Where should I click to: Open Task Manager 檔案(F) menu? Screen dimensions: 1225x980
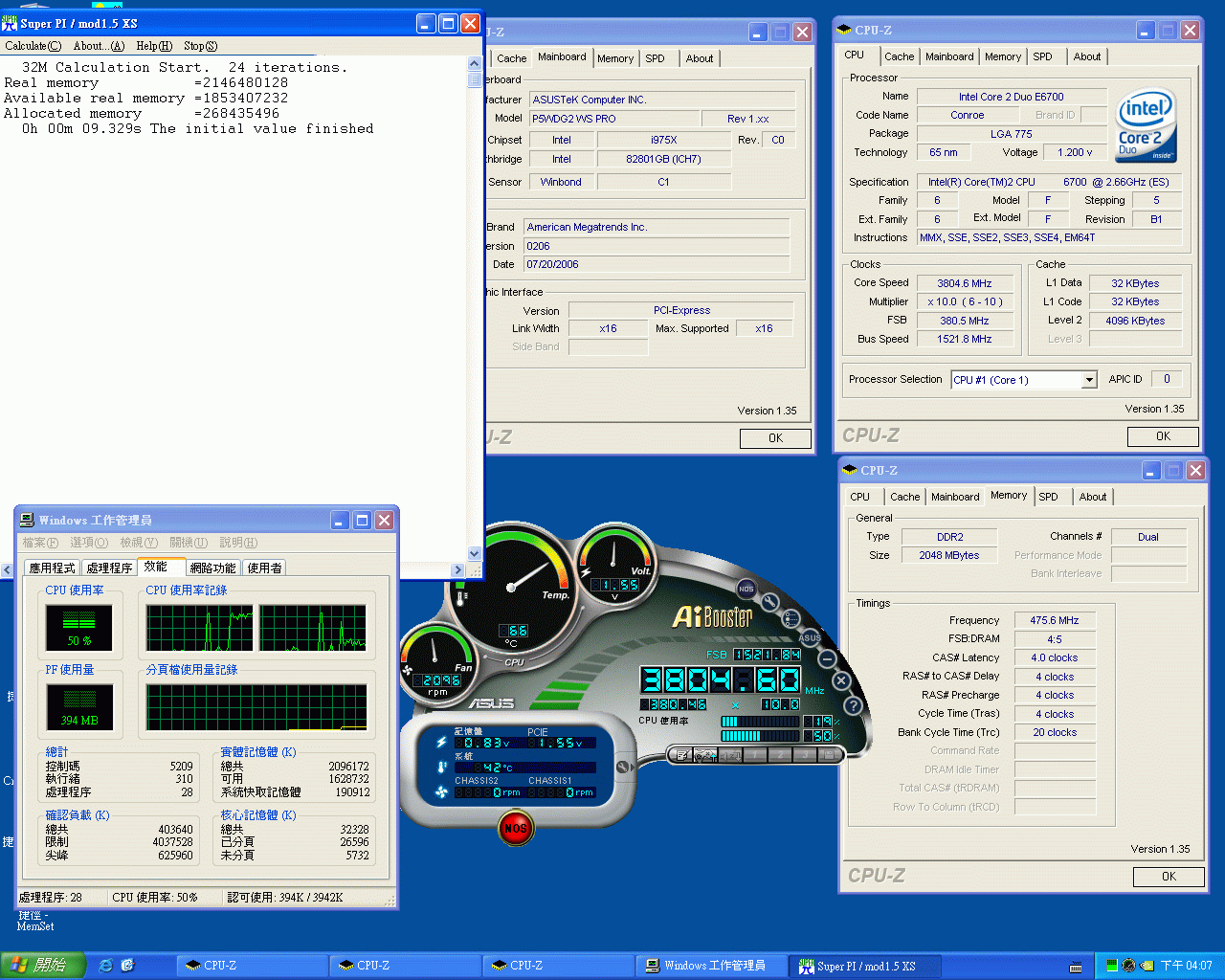coord(40,543)
